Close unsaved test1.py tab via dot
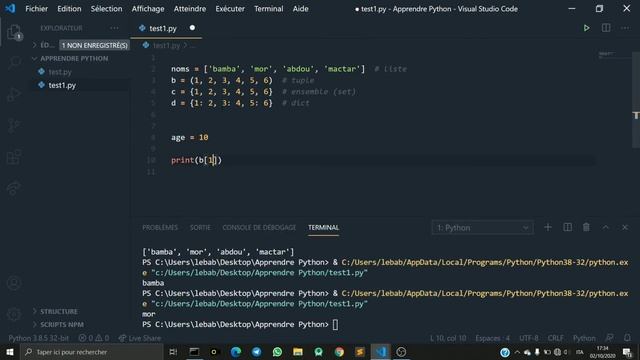 pos(192,28)
